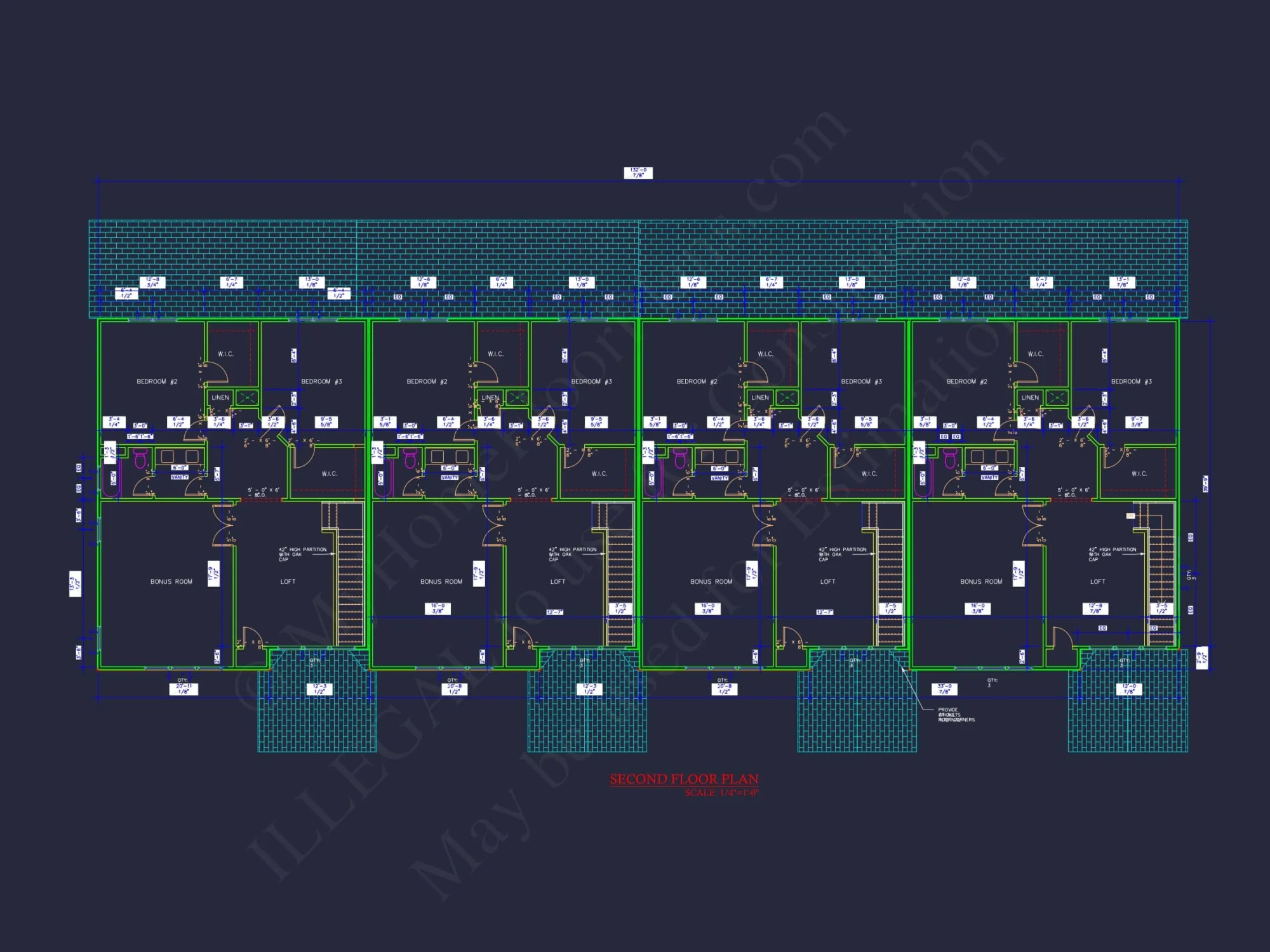Click the BEDROOM #2 label in the leftmost unit
Viewport: 1270px width, 952px height.
point(157,381)
